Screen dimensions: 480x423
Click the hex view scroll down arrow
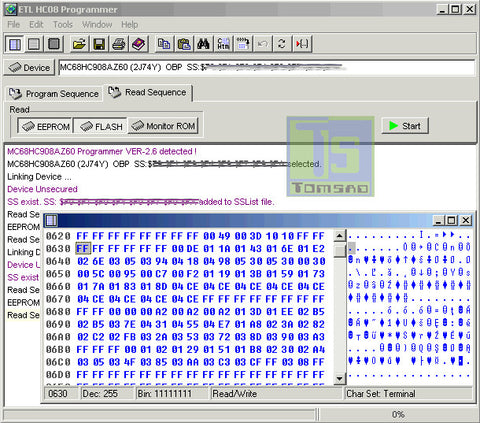[x=339, y=378]
